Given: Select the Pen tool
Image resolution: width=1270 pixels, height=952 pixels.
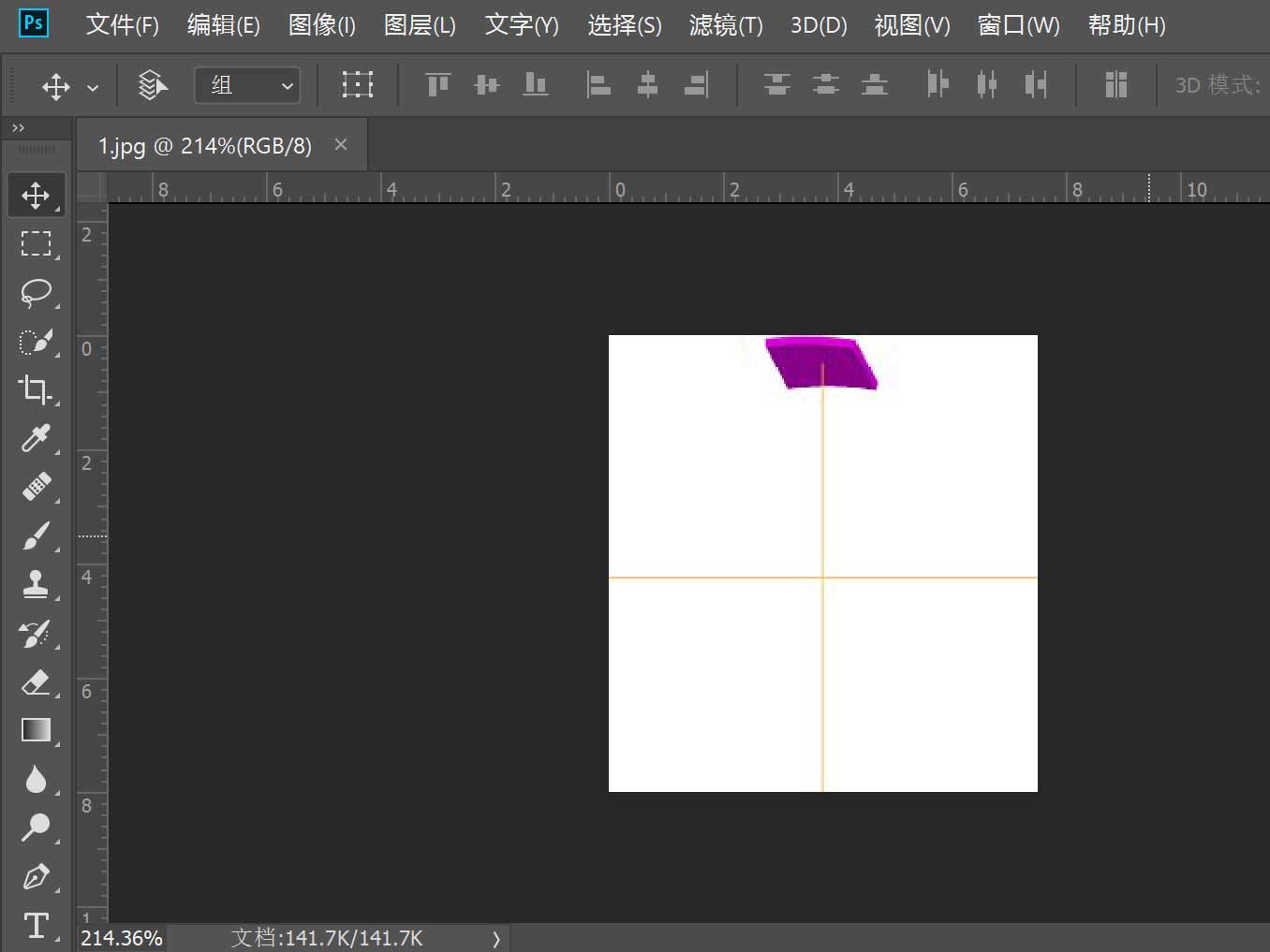Looking at the screenshot, I should [x=36, y=876].
